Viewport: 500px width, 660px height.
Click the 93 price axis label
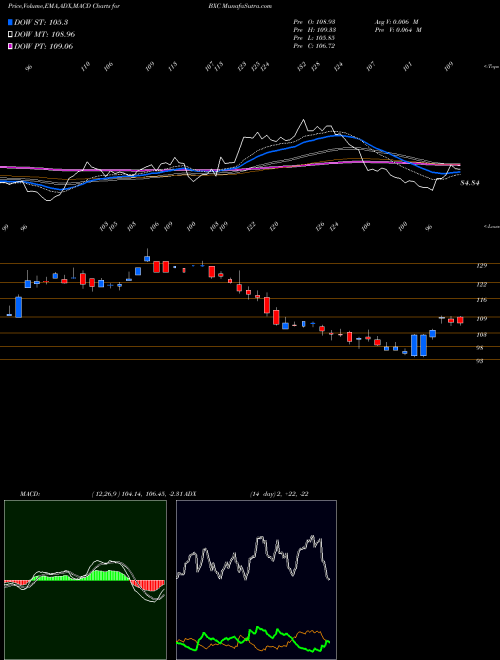pyautogui.click(x=479, y=361)
